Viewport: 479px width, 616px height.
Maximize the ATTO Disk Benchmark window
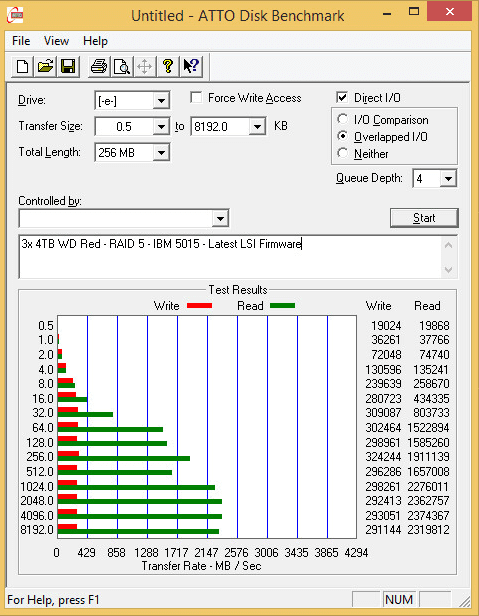click(x=414, y=12)
